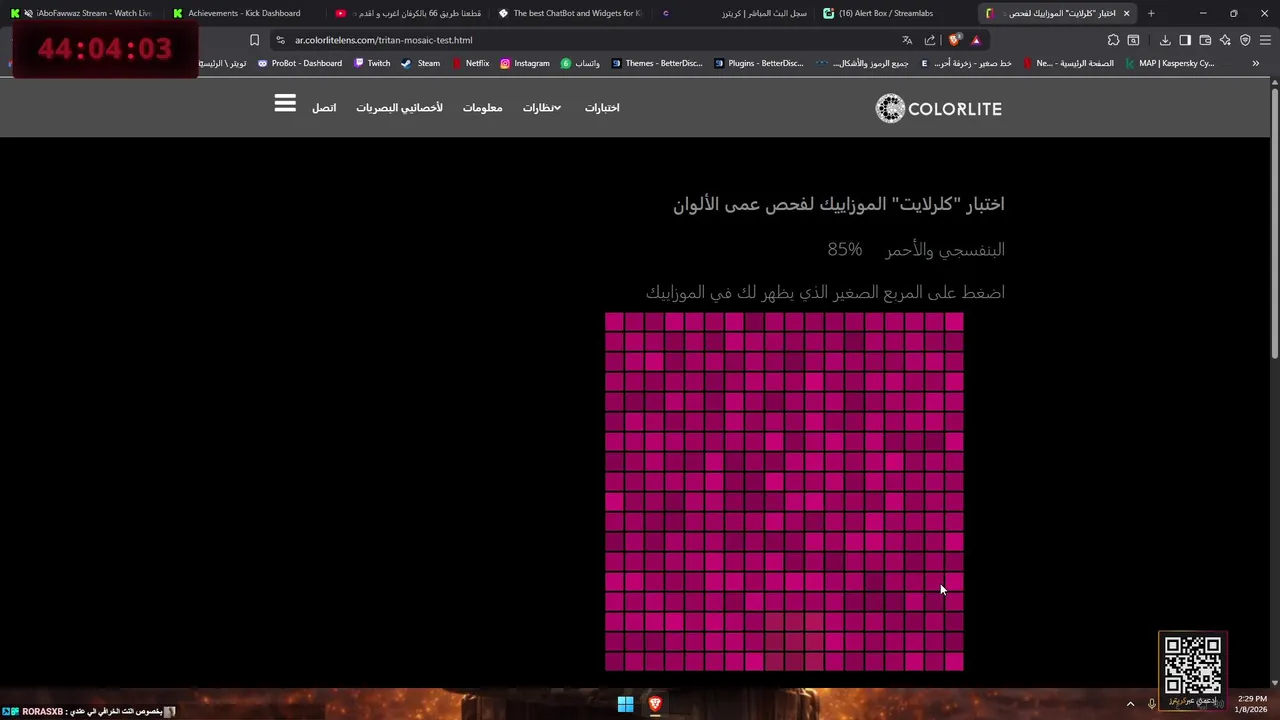Image resolution: width=1280 pixels, height=720 pixels.
Task: Open the Steam bookmark
Action: 420,63
